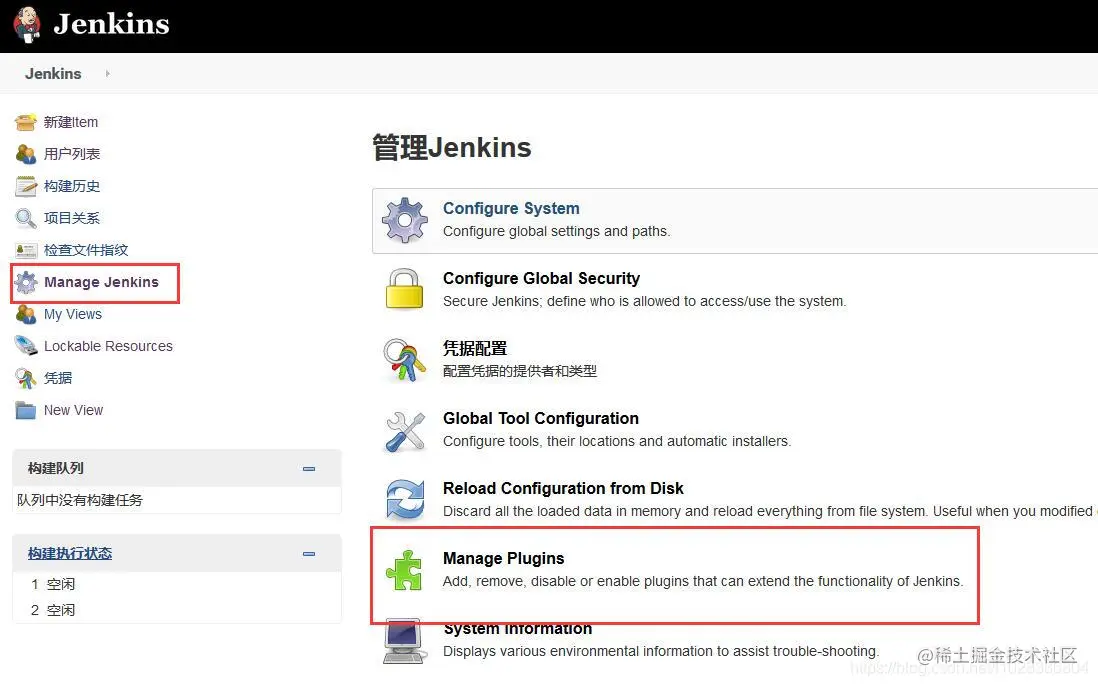Click executor 1 空闲 row

176,584
